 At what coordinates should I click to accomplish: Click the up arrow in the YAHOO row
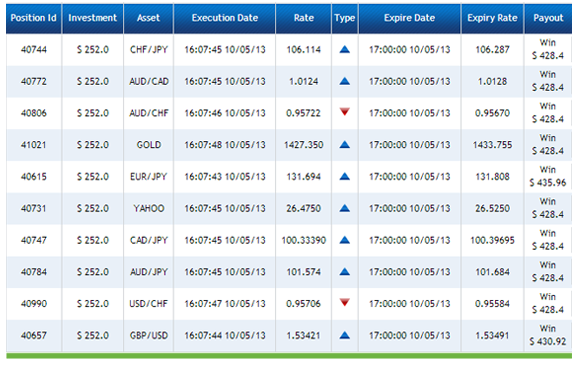(344, 208)
